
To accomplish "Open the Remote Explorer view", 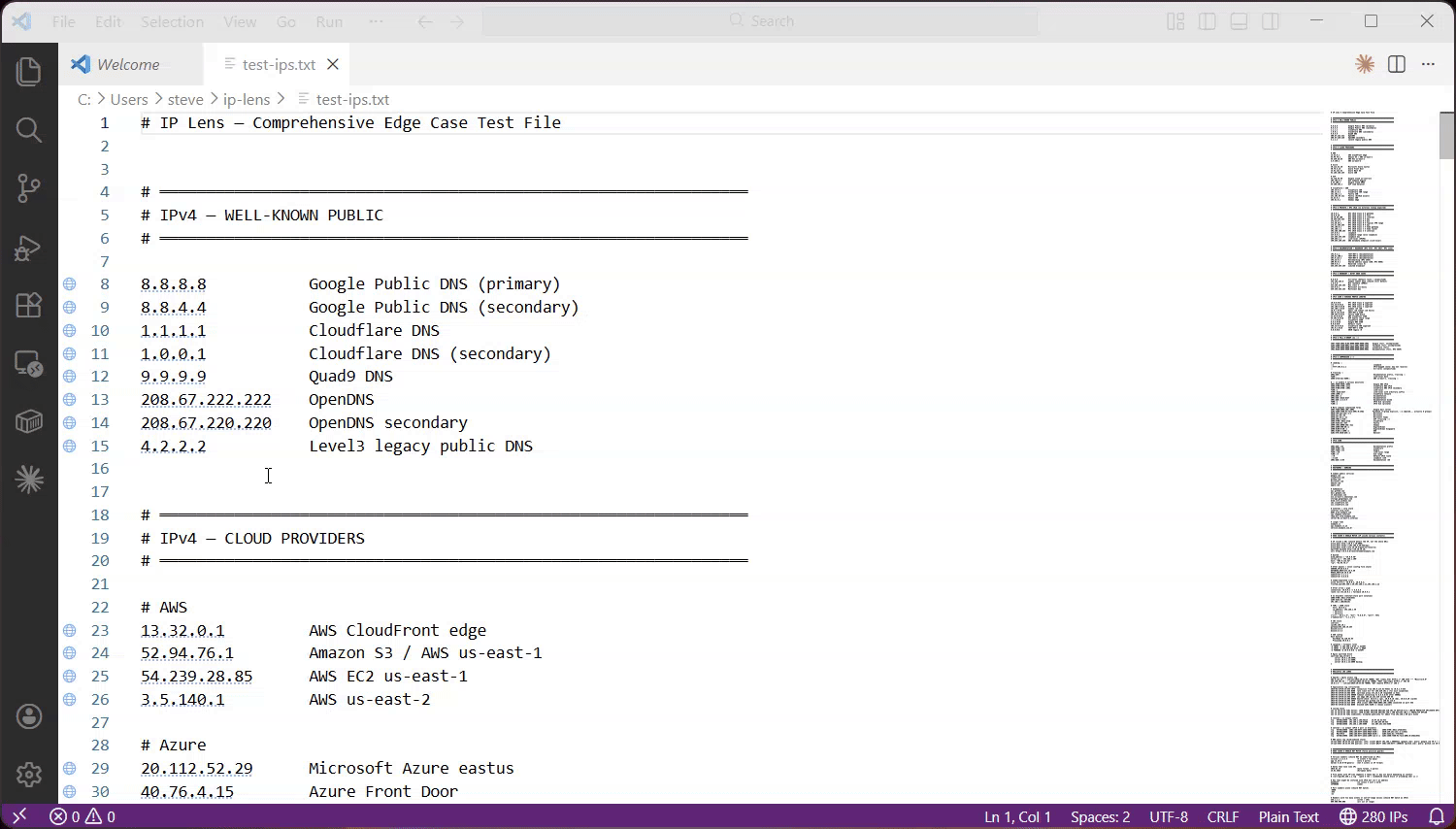I will (x=29, y=364).
